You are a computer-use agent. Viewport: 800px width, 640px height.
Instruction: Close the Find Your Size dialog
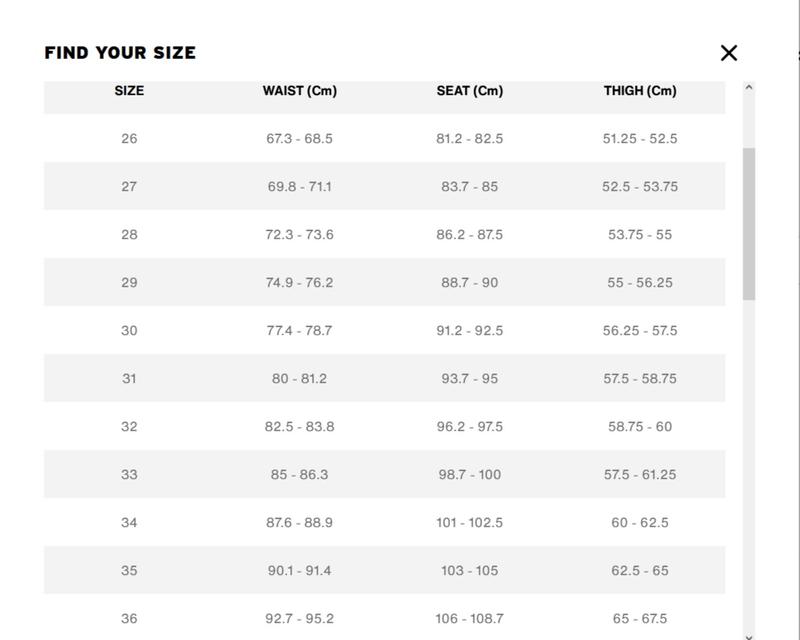(x=729, y=53)
